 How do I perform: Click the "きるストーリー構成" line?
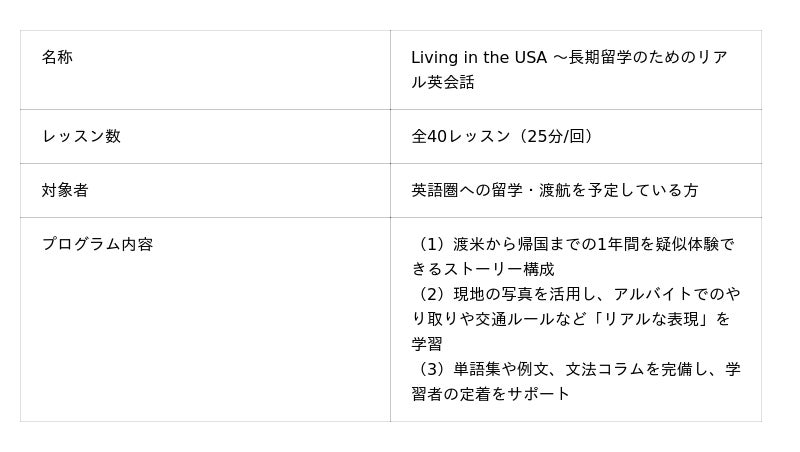pyautogui.click(x=483, y=269)
